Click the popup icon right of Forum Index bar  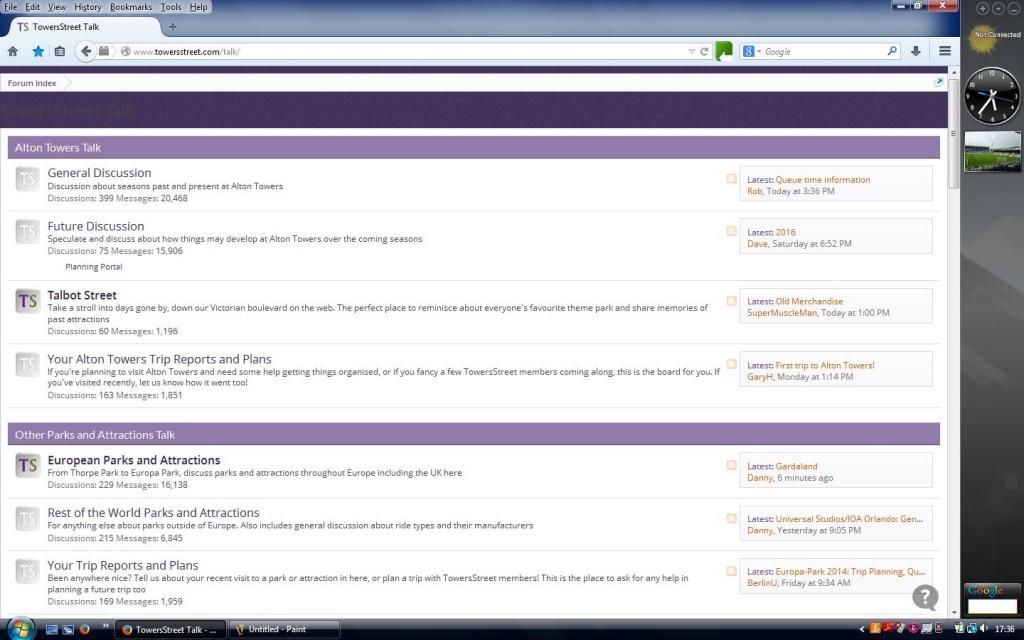pos(938,82)
